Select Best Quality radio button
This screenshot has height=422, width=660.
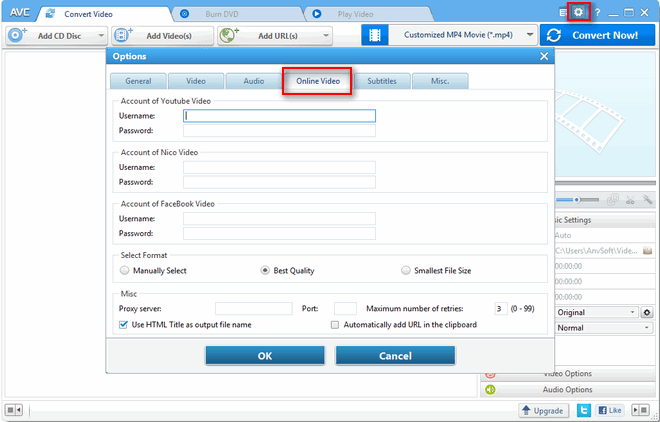(265, 271)
